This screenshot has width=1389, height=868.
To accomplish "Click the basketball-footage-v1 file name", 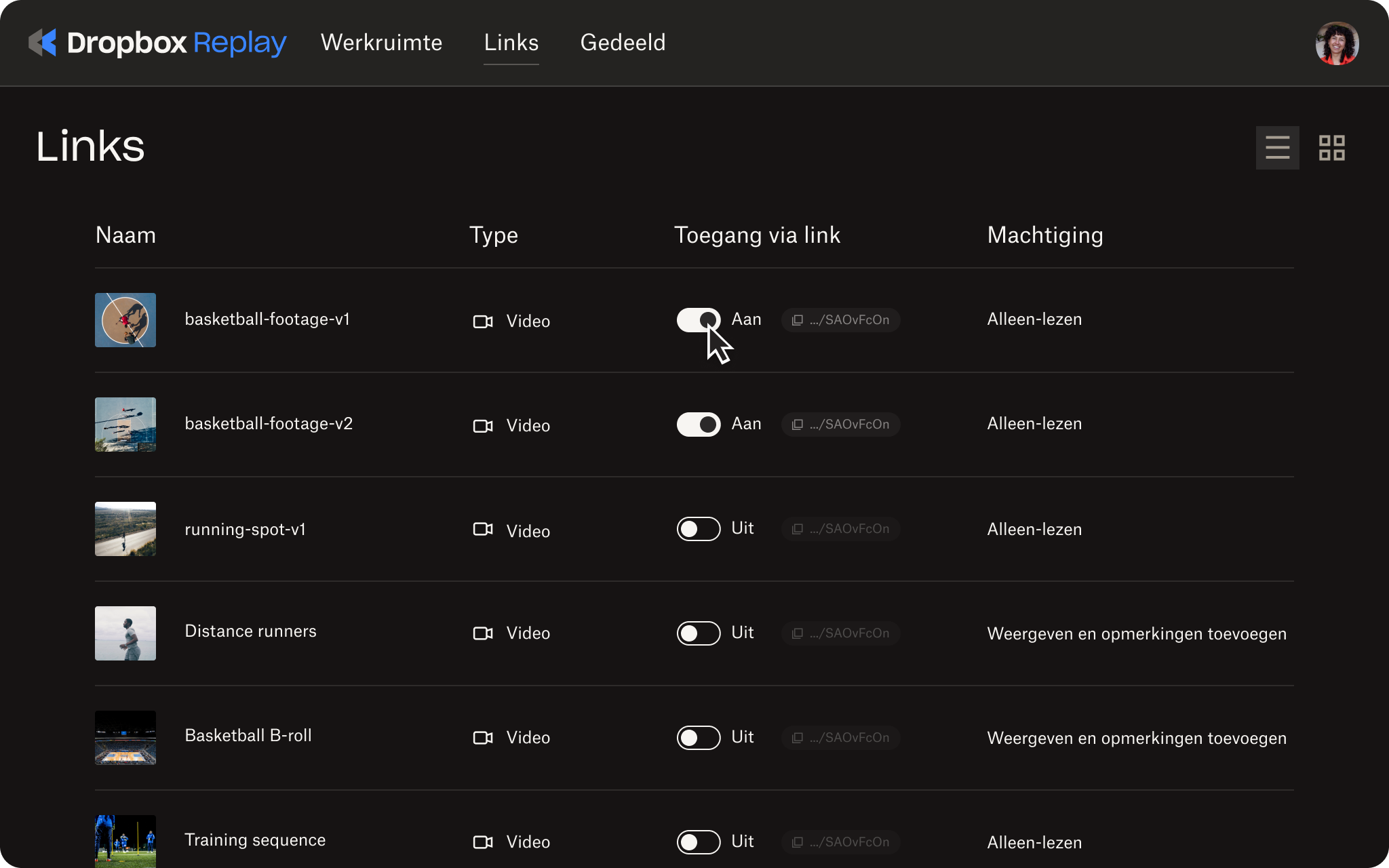I will pyautogui.click(x=267, y=319).
